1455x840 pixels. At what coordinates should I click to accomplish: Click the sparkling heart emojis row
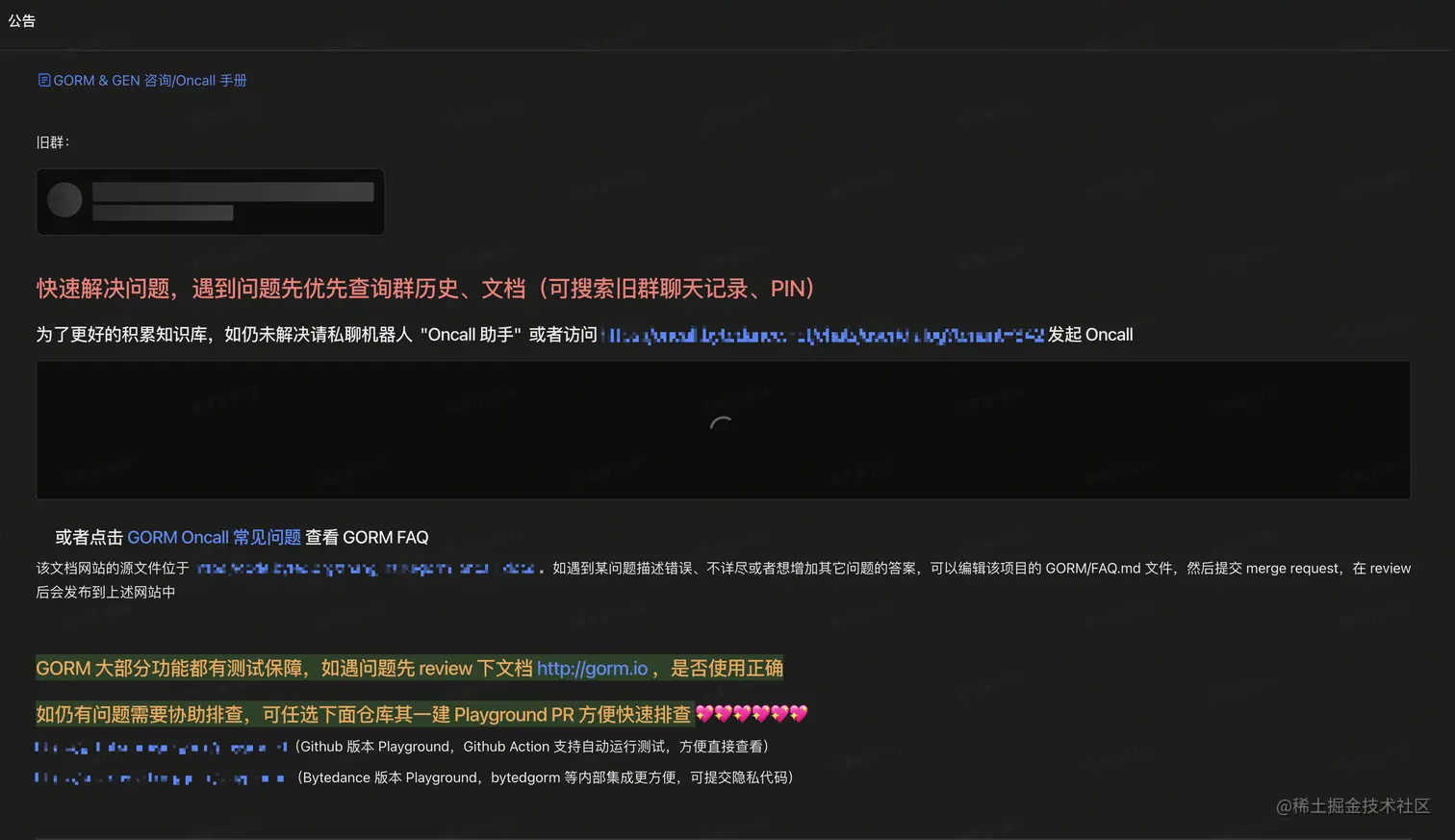(x=752, y=714)
